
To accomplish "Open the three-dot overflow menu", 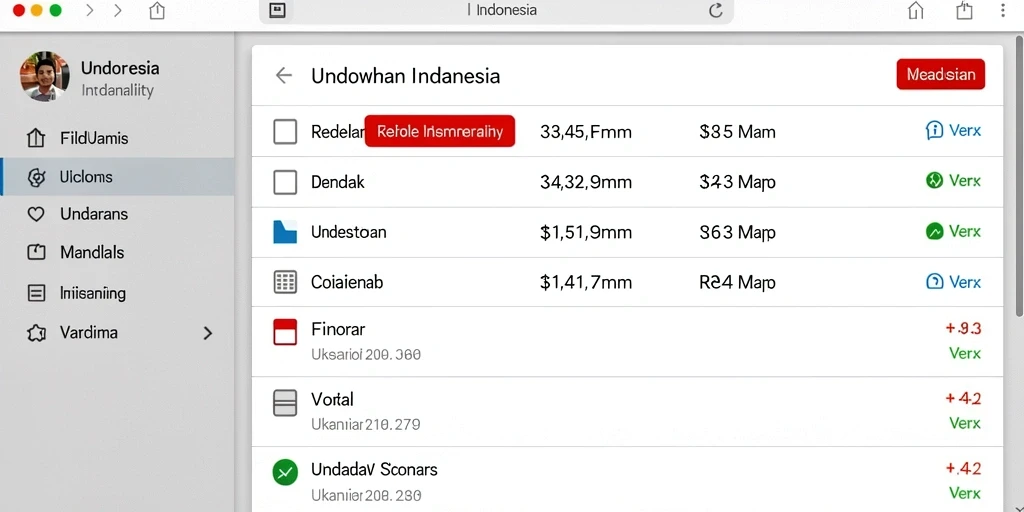I will click(1003, 10).
